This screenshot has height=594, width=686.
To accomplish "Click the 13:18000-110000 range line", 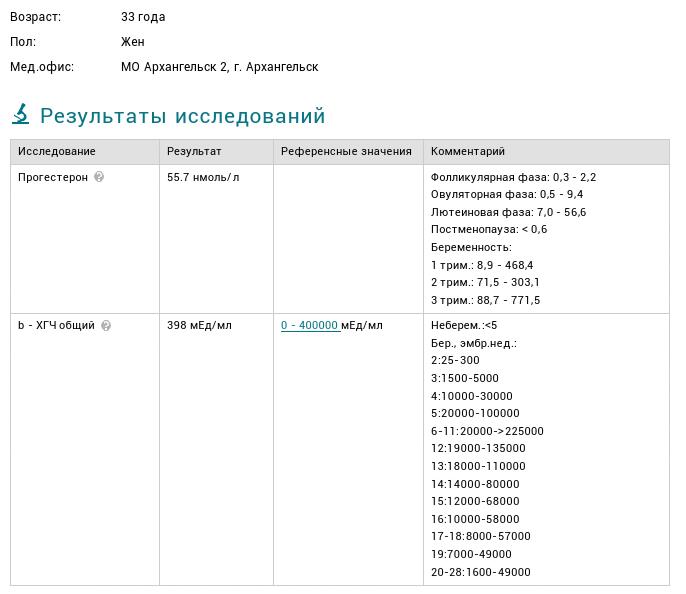I will [x=478, y=466].
